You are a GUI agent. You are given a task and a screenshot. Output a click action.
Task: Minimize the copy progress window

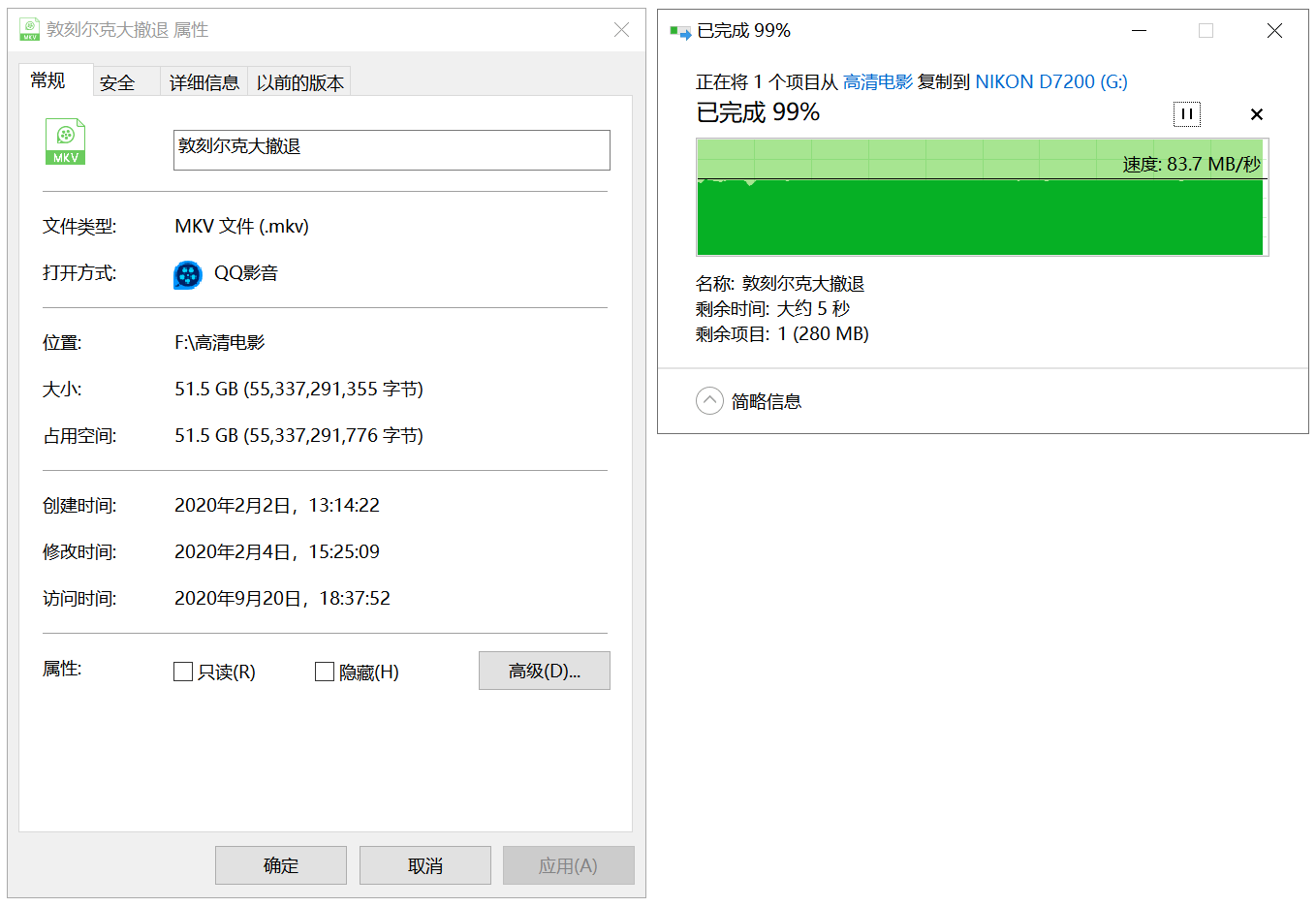pos(1139,31)
